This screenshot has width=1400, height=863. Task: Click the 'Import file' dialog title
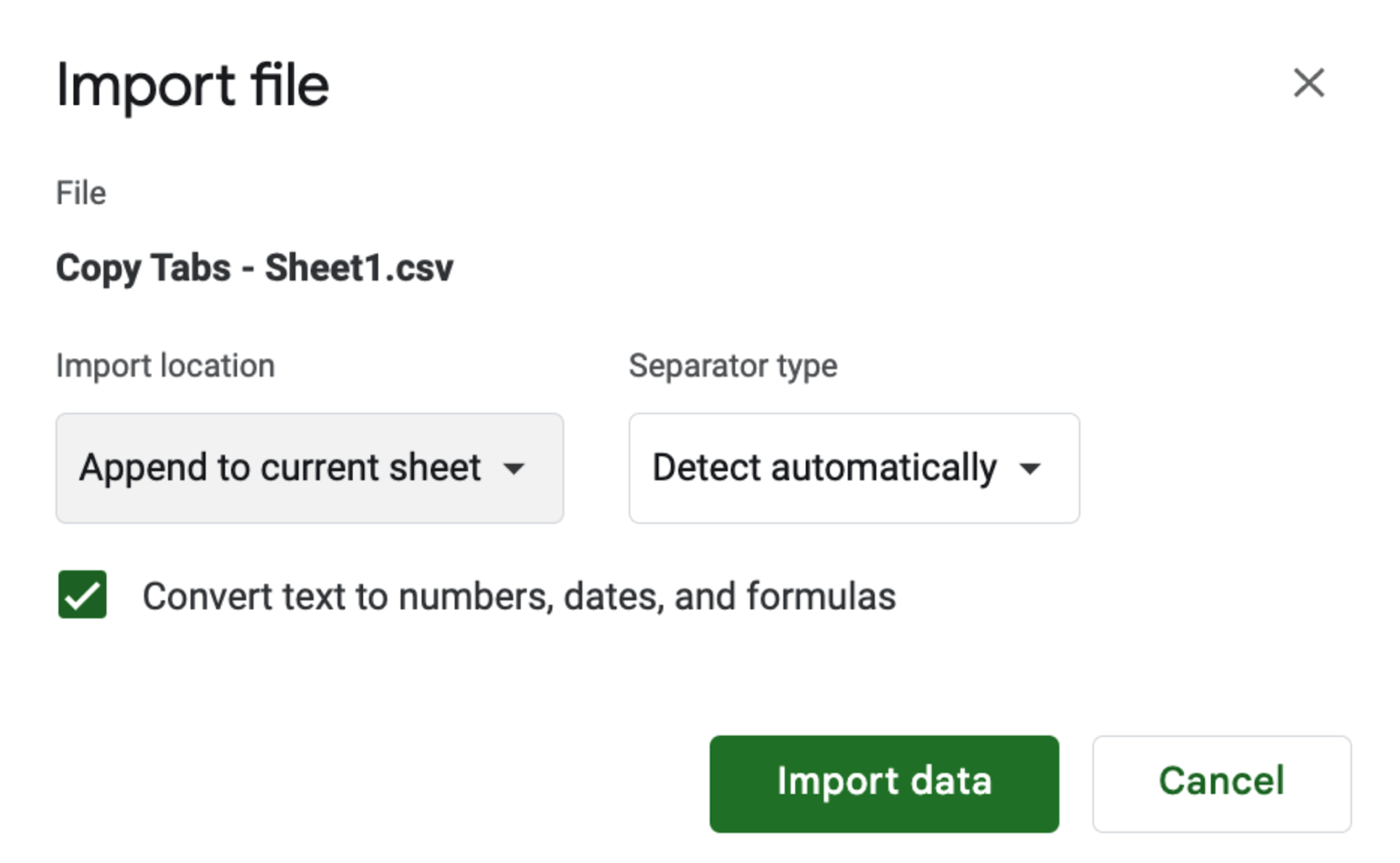[192, 84]
